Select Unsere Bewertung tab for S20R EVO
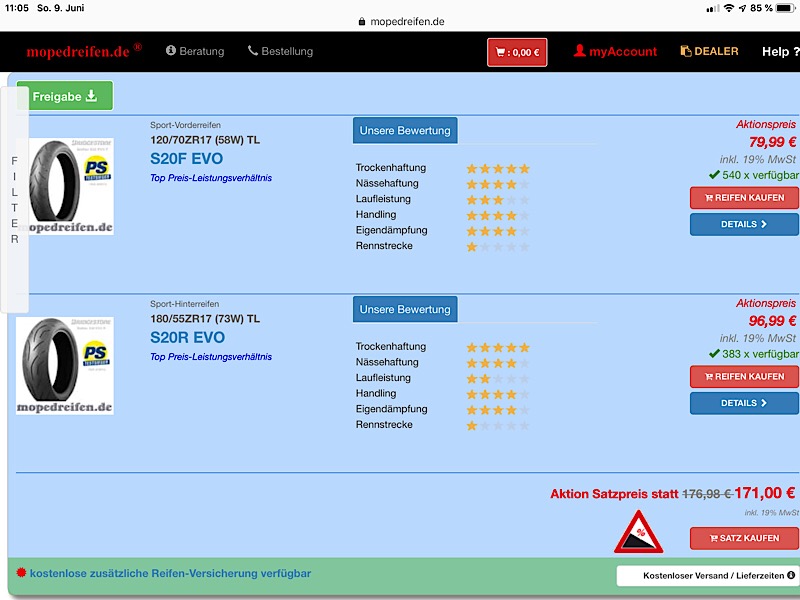The image size is (800, 600). (x=405, y=309)
